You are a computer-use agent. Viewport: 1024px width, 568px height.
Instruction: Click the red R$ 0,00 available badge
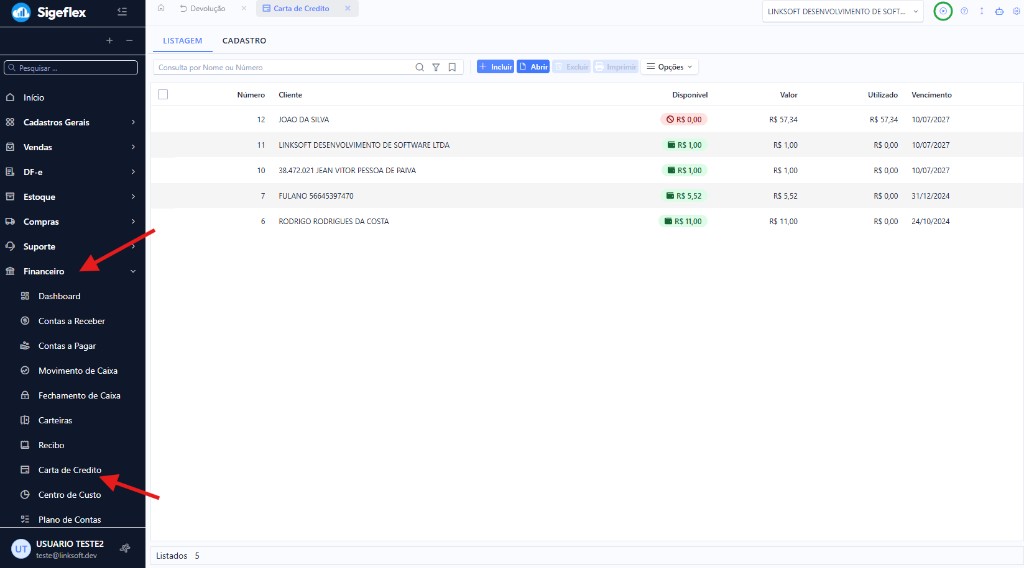[683, 119]
